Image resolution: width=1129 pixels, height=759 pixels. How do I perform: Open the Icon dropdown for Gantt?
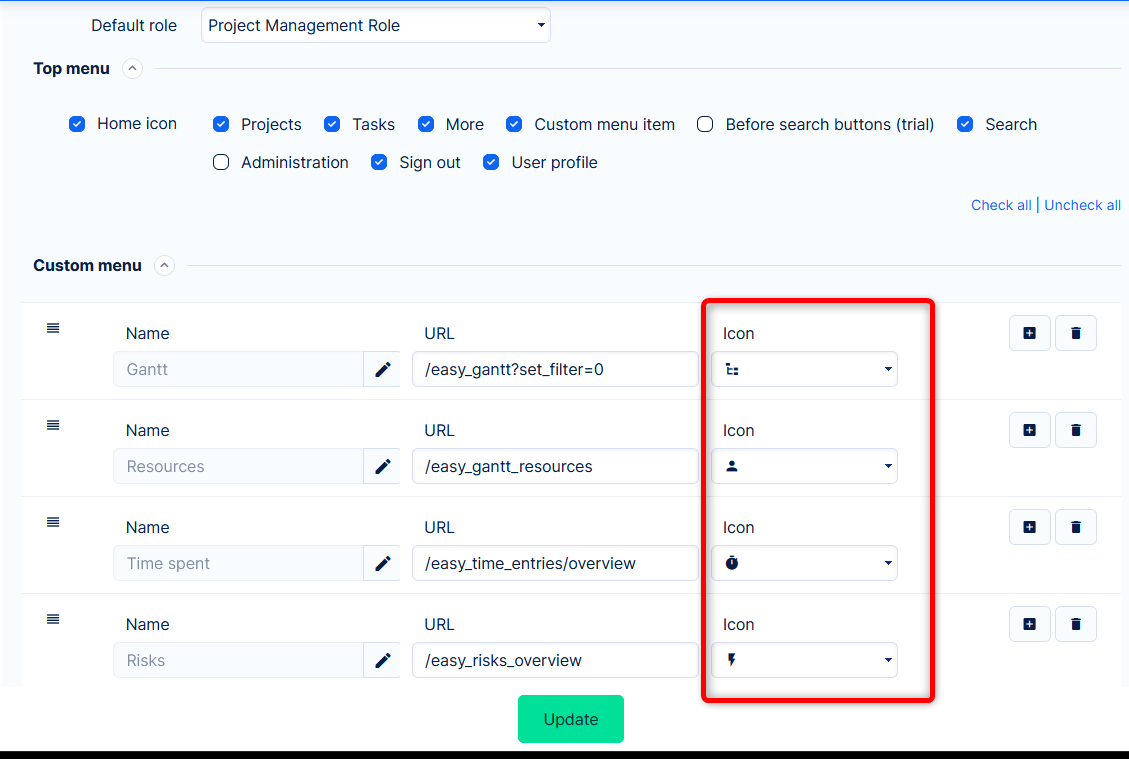click(804, 370)
